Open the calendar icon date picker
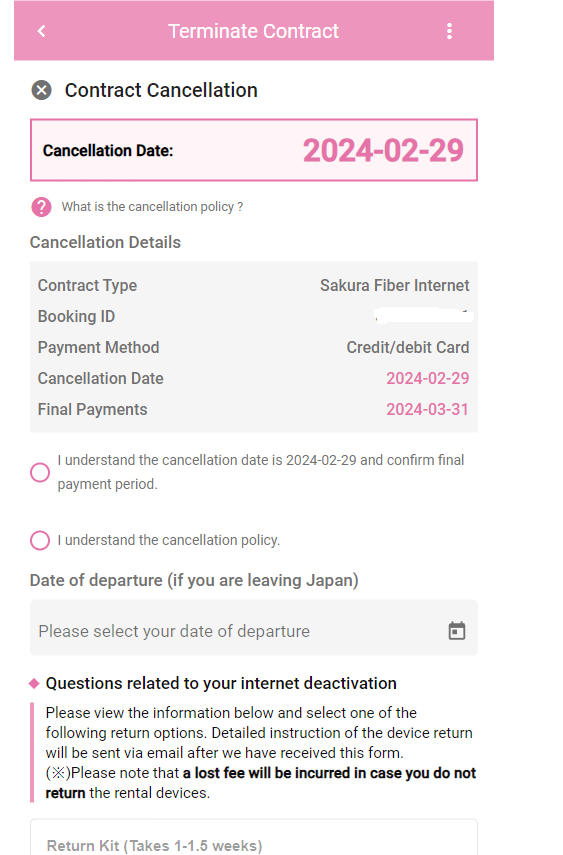This screenshot has height=855, width=563. 457,630
